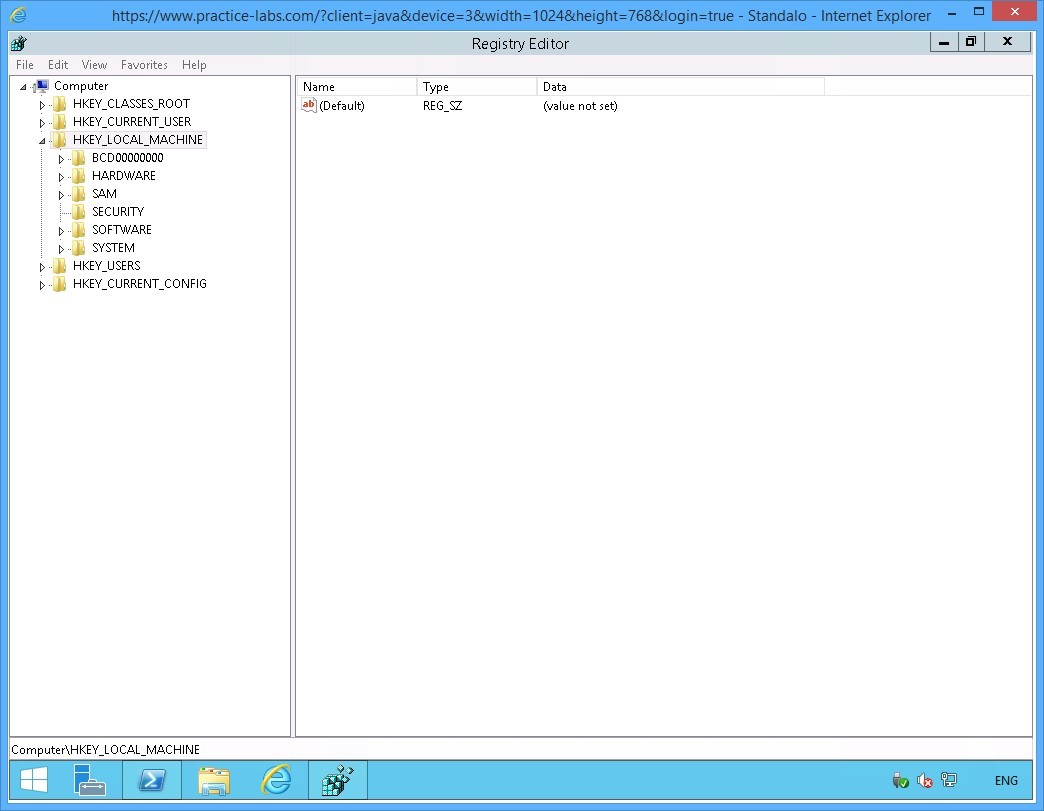
Task: Expand the BCD00000000 key
Action: point(61,157)
